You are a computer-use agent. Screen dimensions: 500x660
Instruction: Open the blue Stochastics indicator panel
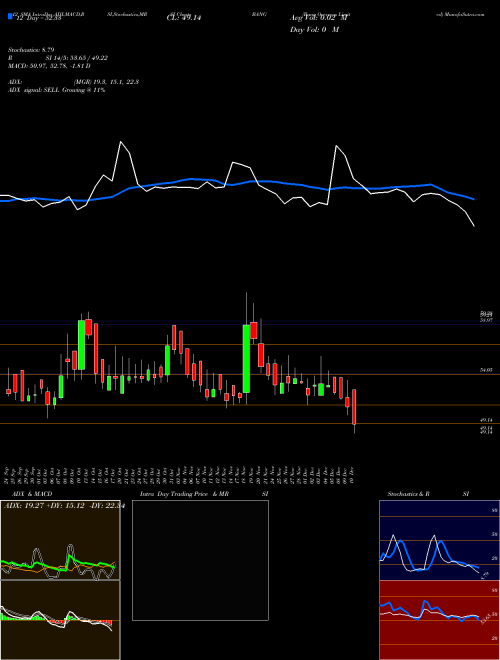pos(439,540)
